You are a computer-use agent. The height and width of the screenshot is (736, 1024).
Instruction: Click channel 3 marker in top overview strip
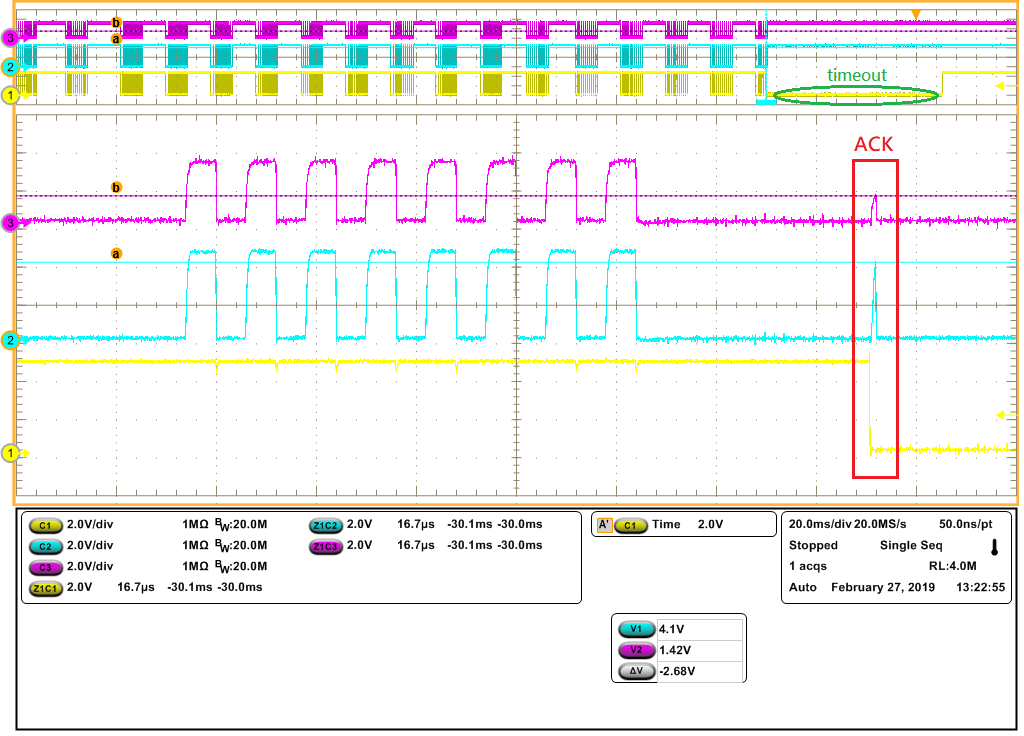(x=10, y=39)
